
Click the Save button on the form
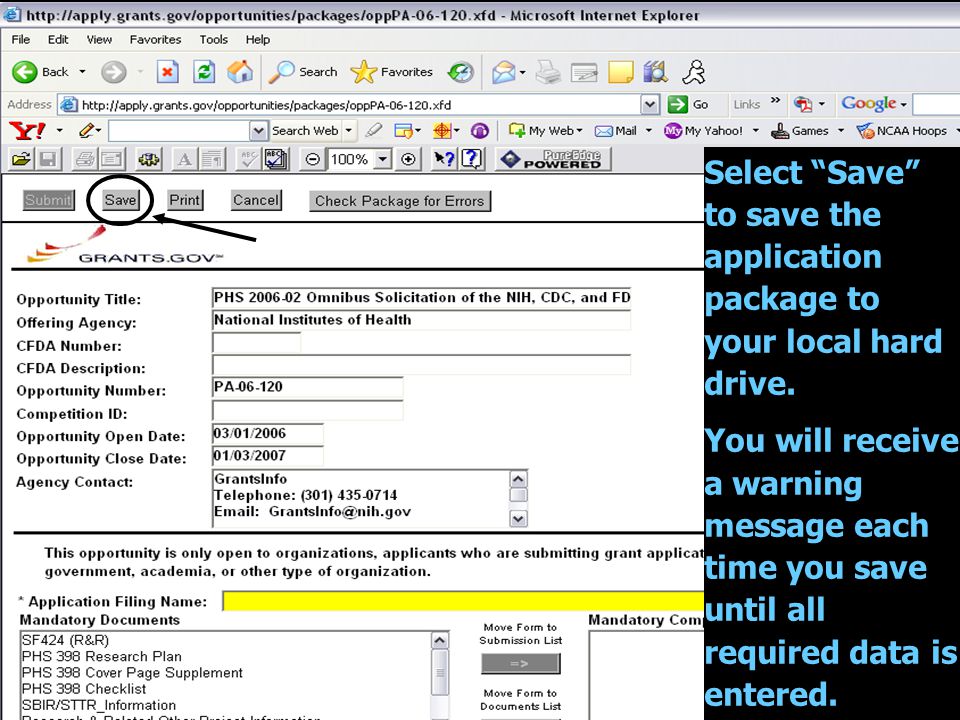120,200
